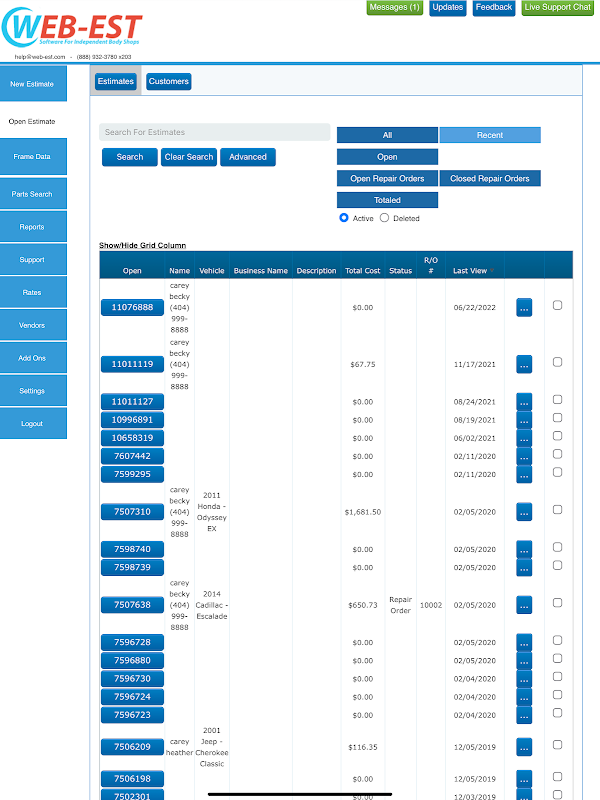
Task: Open estimate 7507310
Action: click(x=132, y=512)
